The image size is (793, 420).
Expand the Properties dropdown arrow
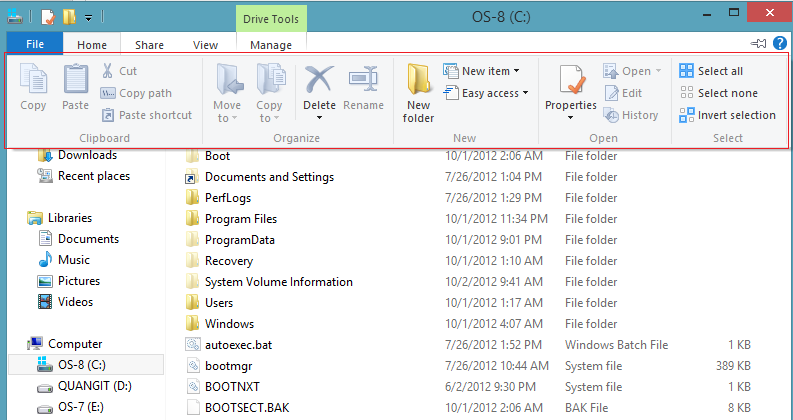(570, 118)
